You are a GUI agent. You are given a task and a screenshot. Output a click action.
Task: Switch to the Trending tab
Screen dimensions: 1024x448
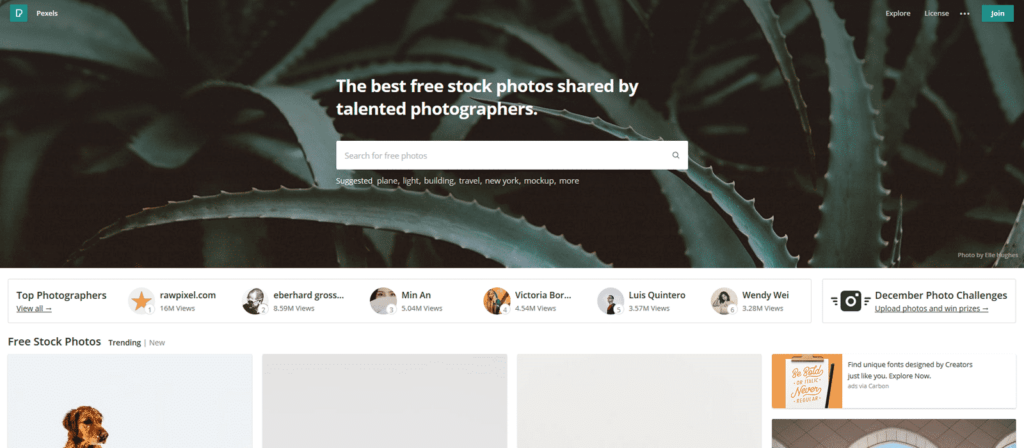click(124, 343)
